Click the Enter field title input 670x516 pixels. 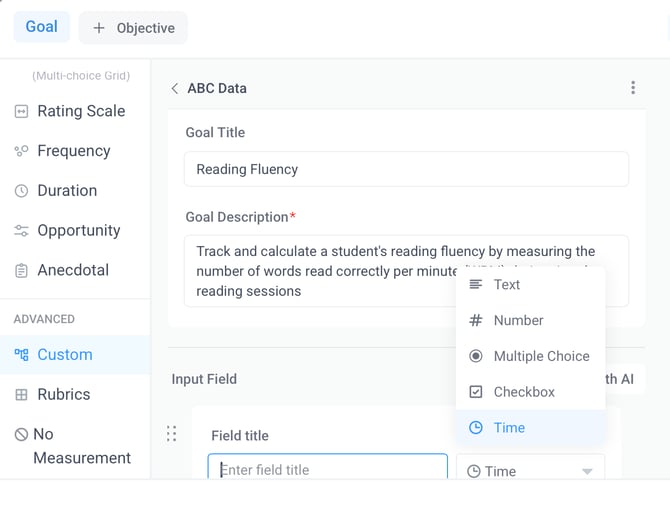point(327,470)
